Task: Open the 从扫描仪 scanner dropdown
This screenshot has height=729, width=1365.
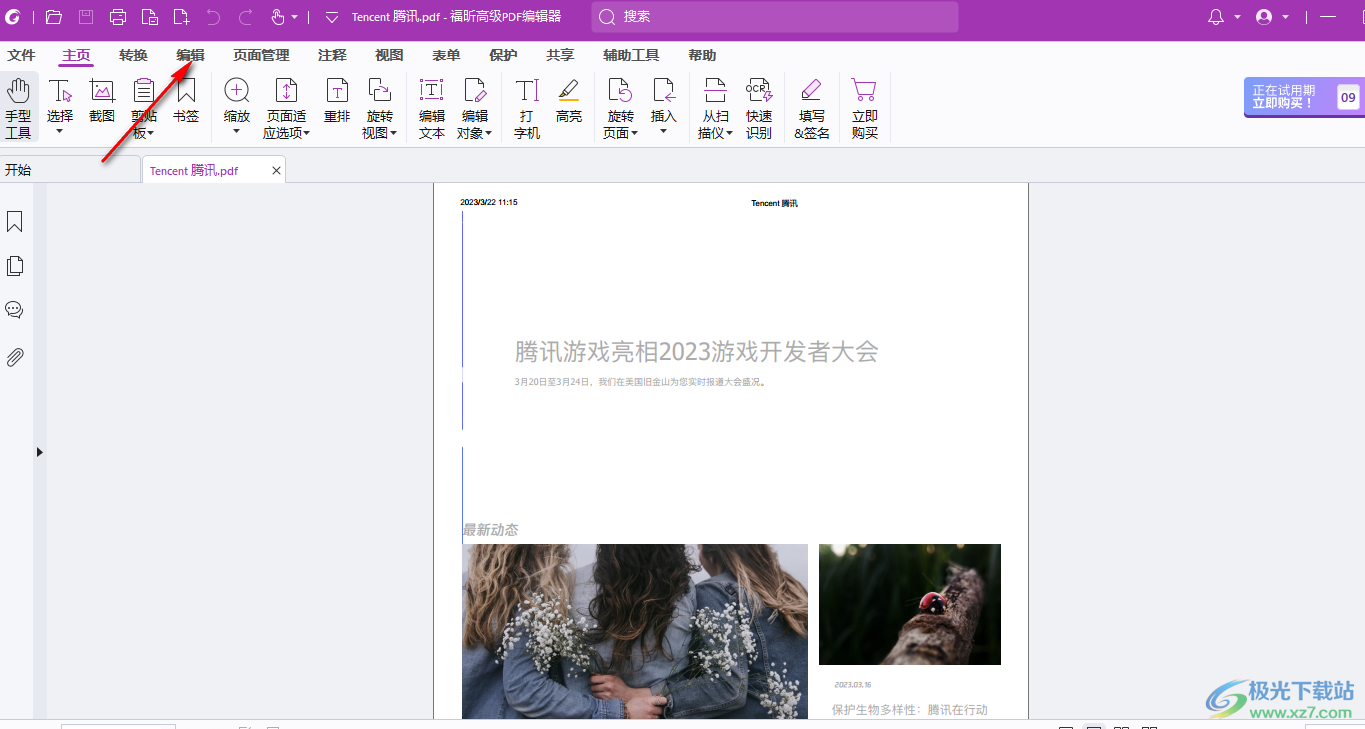Action: 730,133
